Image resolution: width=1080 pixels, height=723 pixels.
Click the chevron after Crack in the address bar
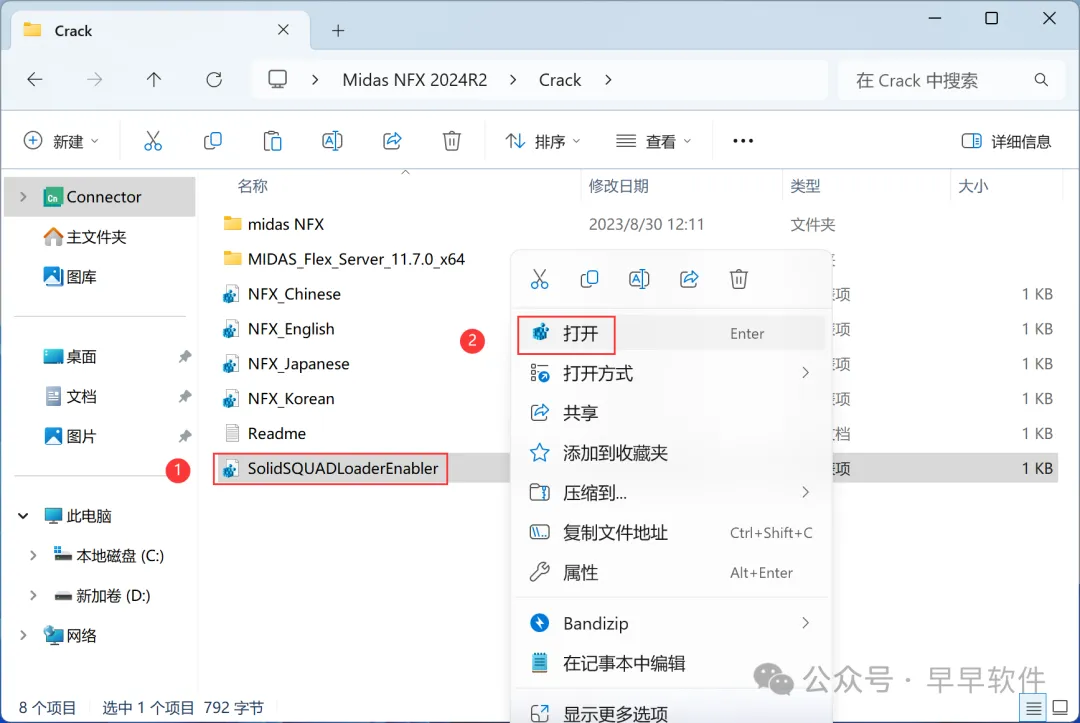pos(608,80)
